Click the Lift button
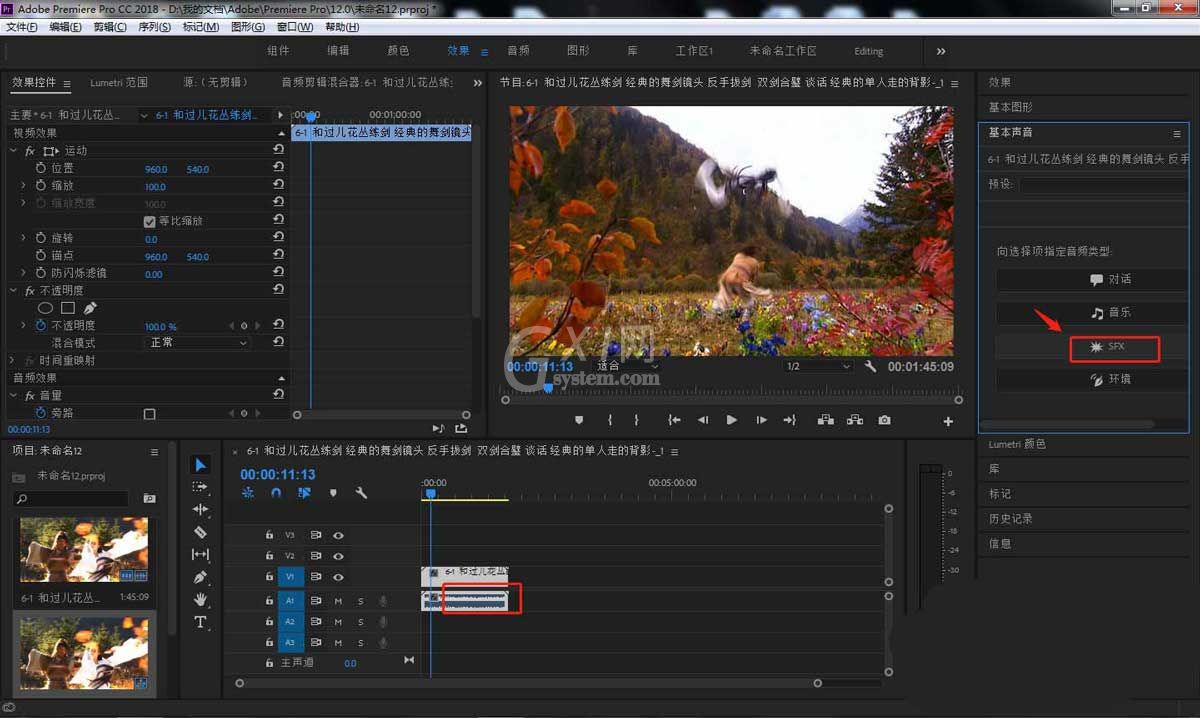This screenshot has height=718, width=1200. point(826,421)
